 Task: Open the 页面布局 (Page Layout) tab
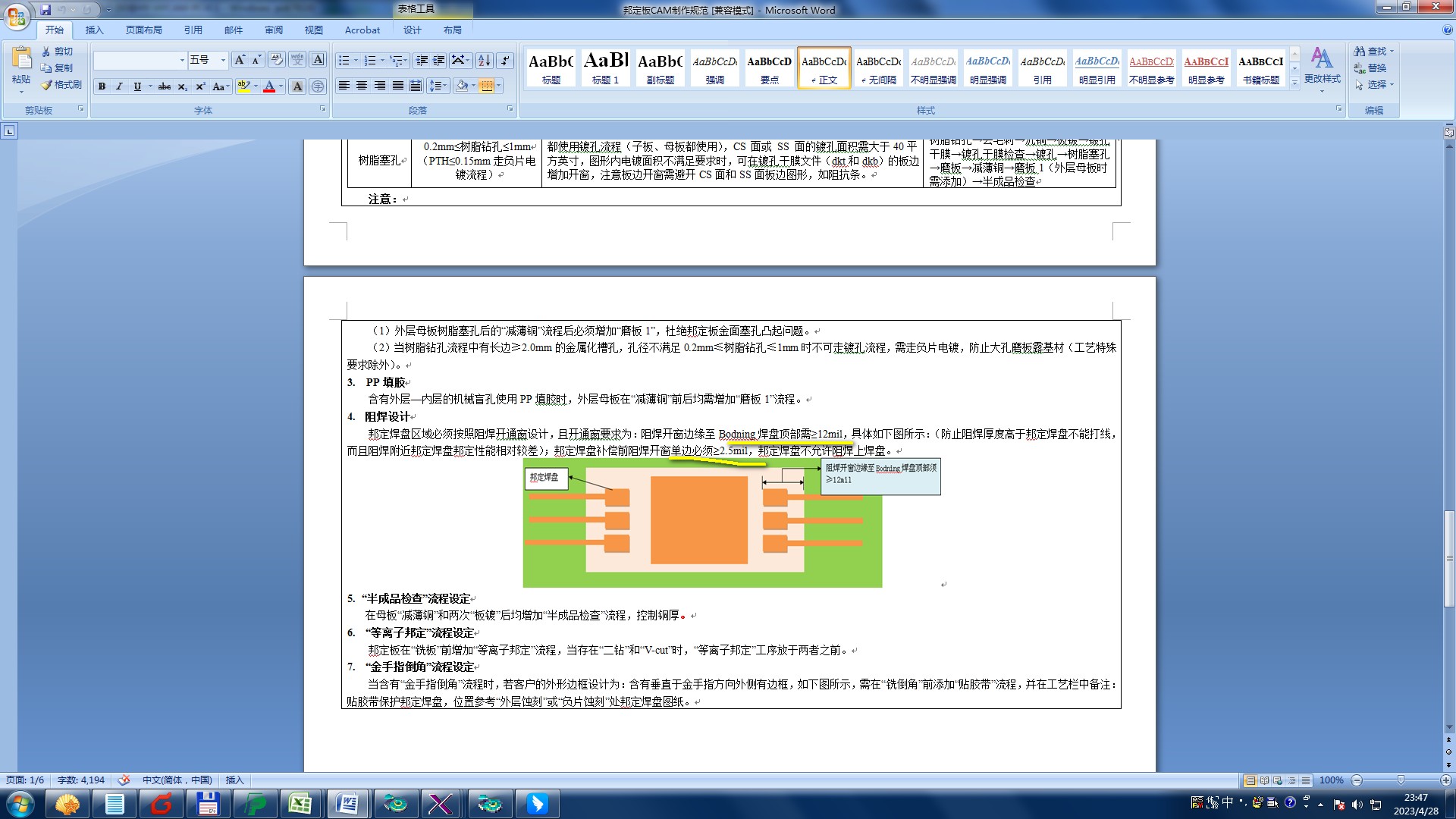[x=144, y=30]
